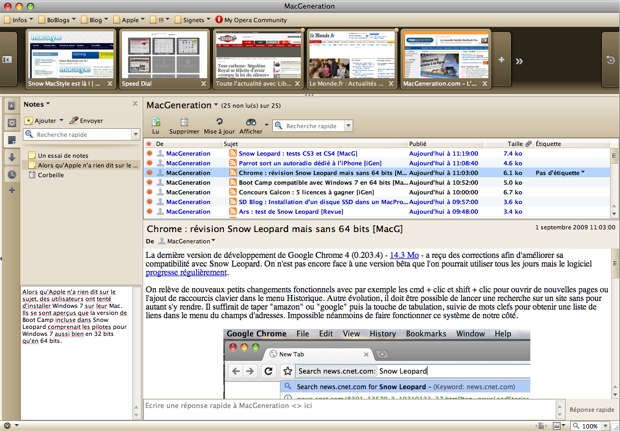
Task: Click the Mise à jour refresh icon
Action: coord(219,122)
